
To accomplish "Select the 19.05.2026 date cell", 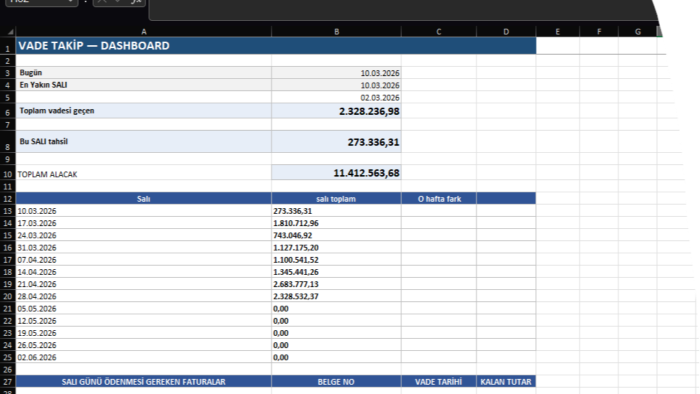I will (x=144, y=333).
